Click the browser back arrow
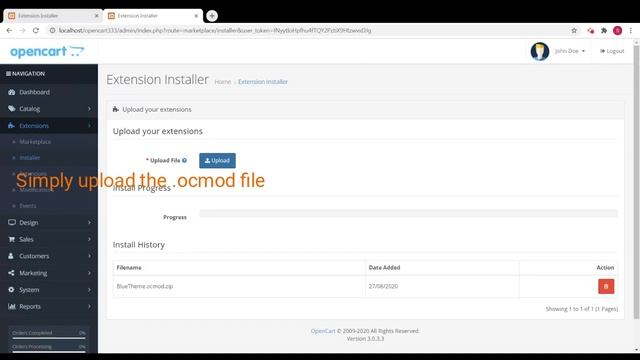640x360 pixels. pyautogui.click(x=9, y=31)
